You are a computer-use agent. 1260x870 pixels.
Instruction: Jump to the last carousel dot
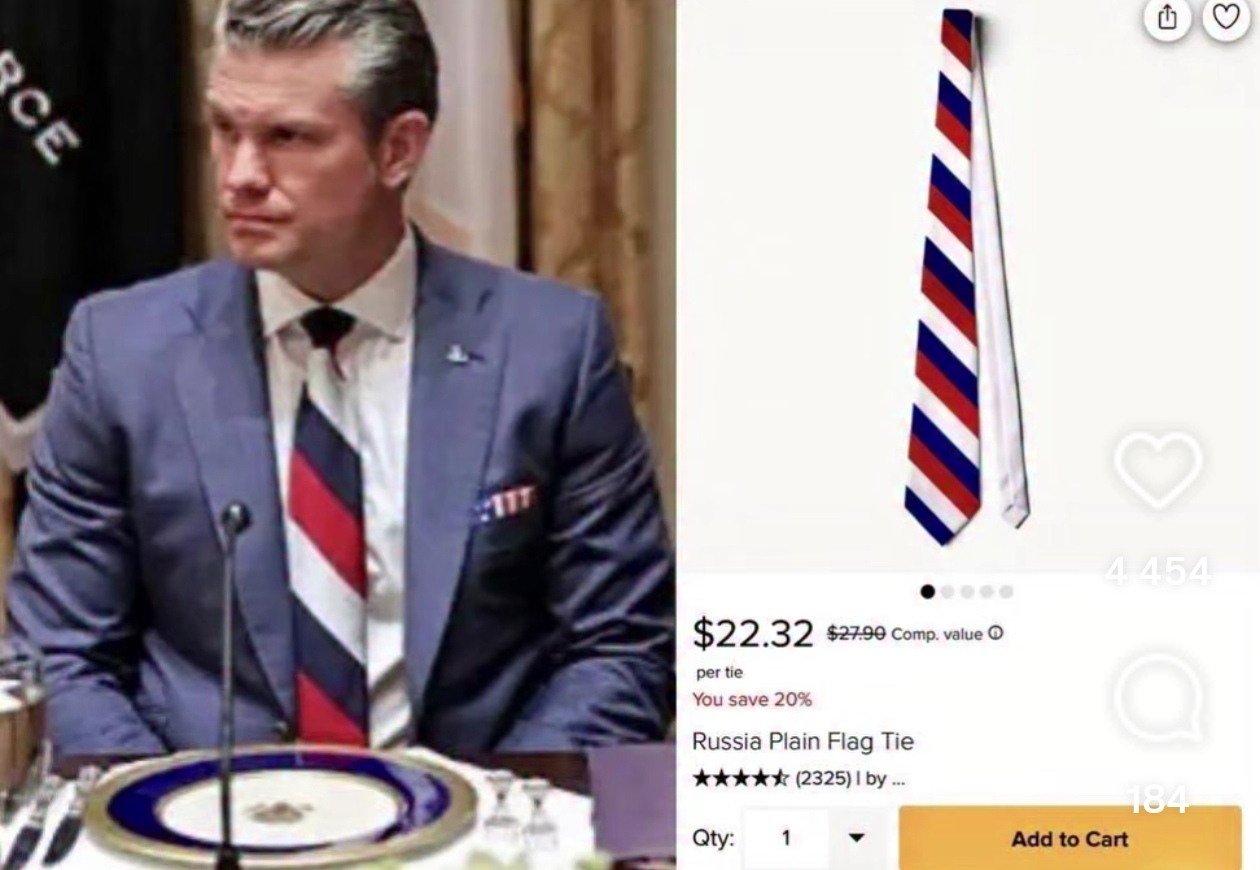coord(1006,592)
